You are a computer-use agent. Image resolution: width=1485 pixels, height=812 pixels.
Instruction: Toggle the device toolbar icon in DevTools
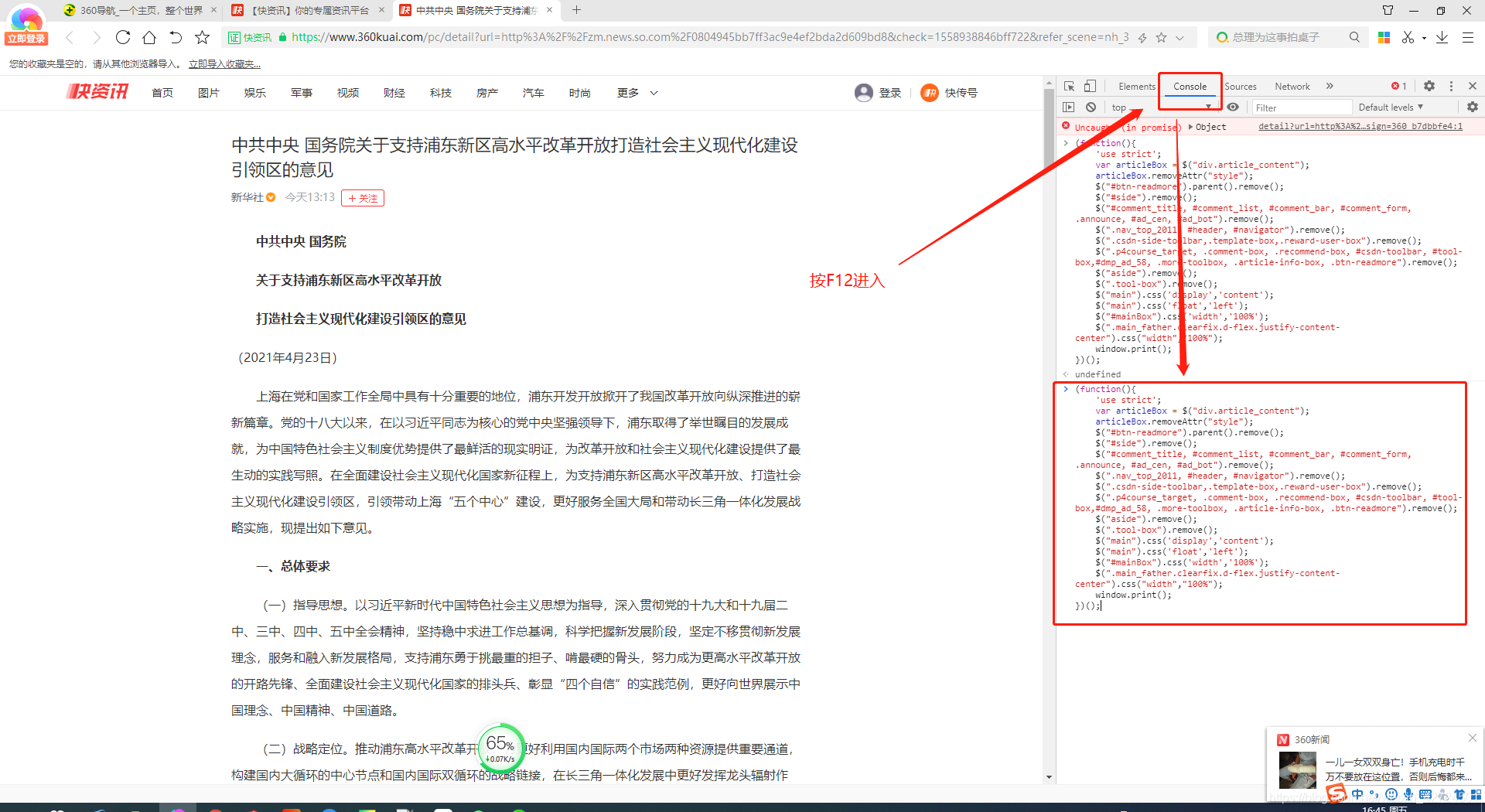1090,86
